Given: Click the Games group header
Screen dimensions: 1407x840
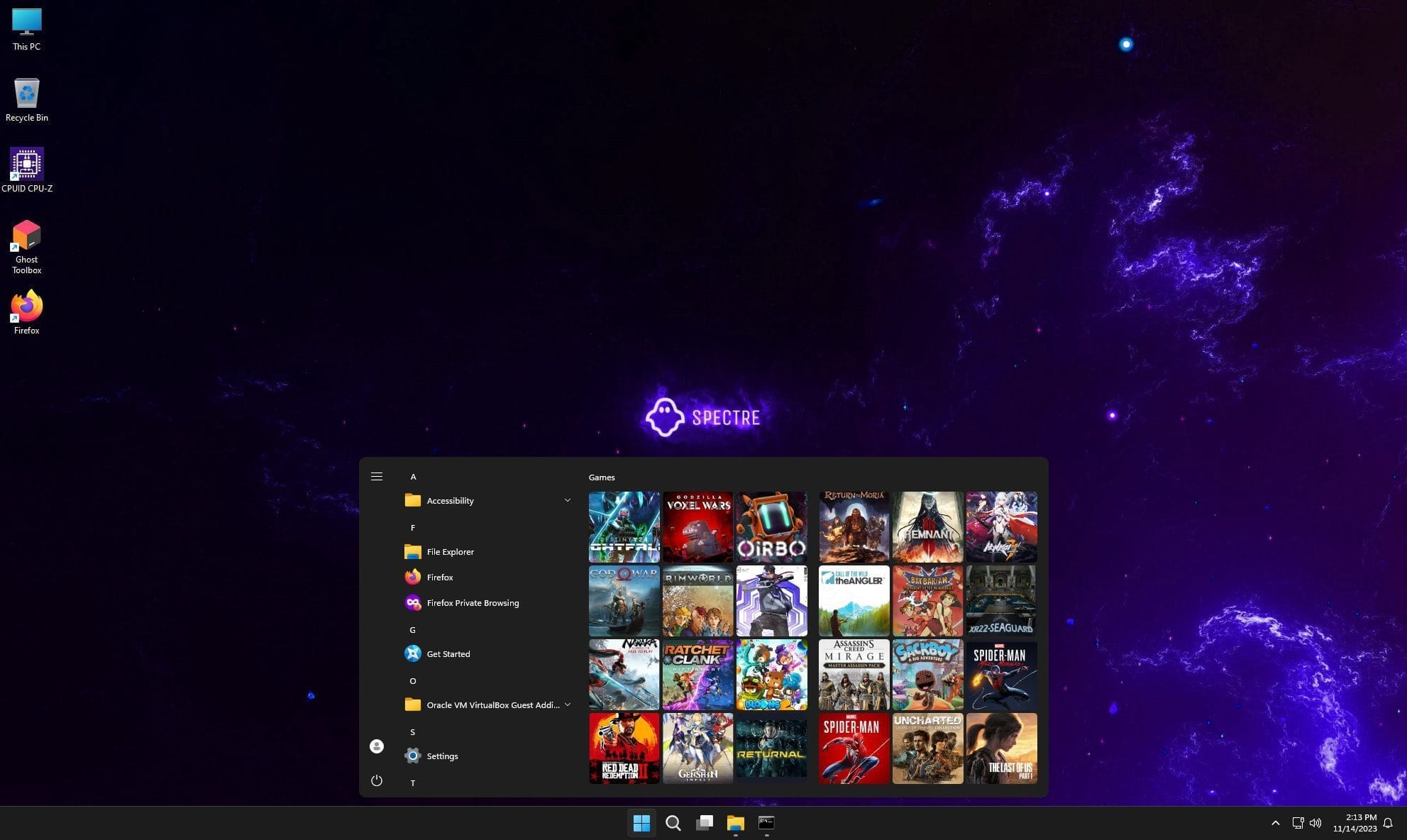Looking at the screenshot, I should (602, 477).
